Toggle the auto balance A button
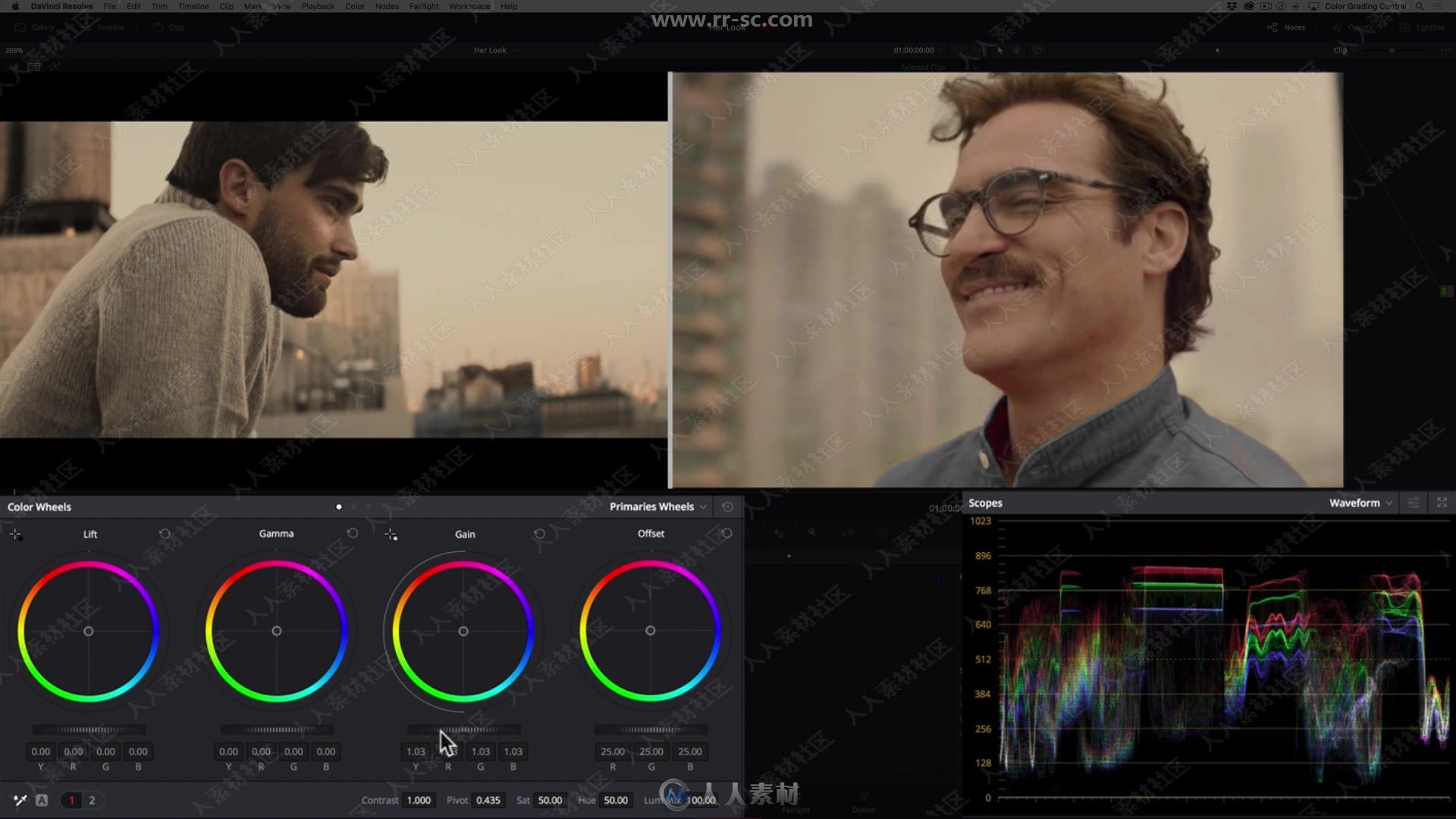1456x819 pixels. pyautogui.click(x=42, y=800)
